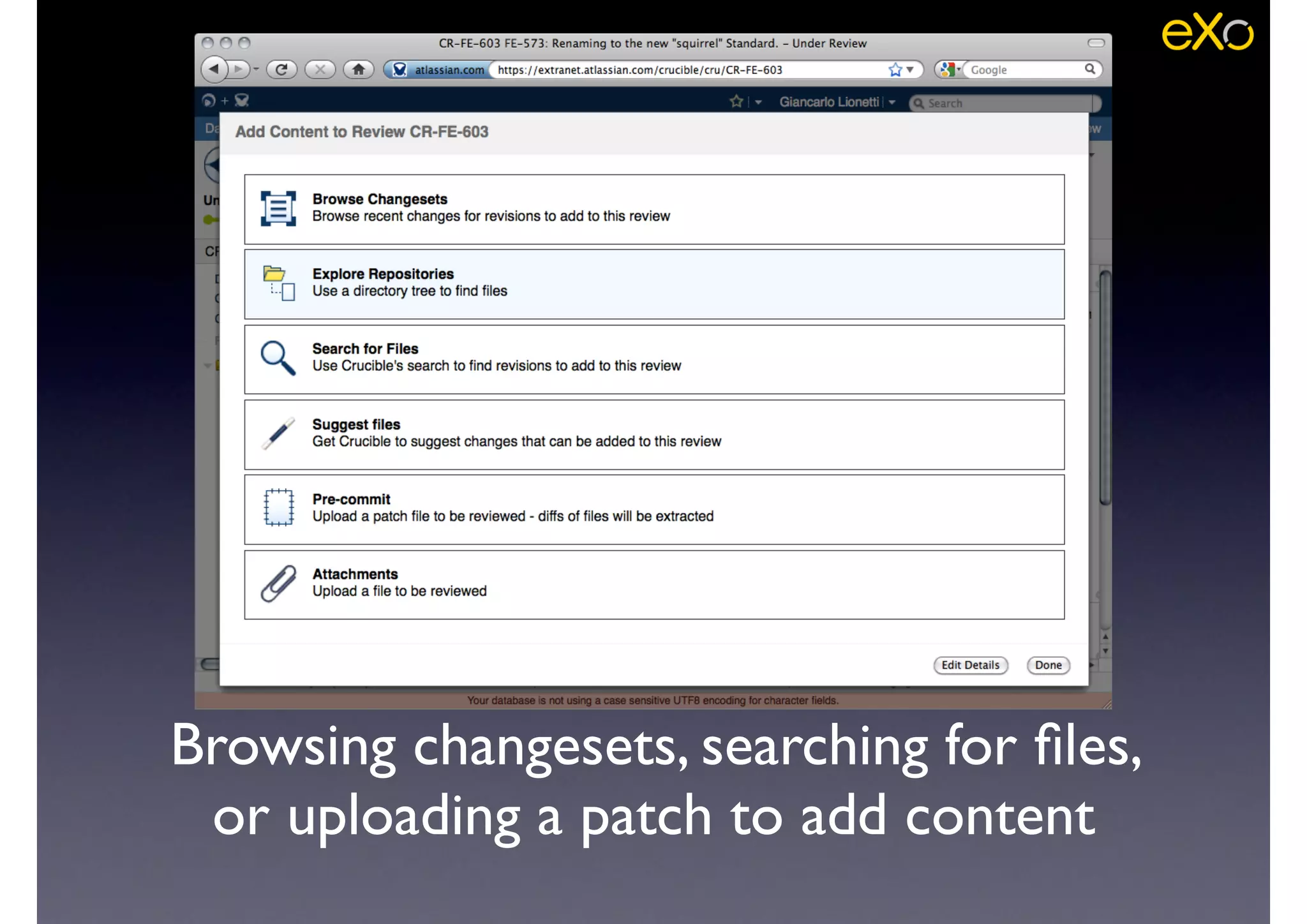Reload the page with the refresh button

point(281,69)
